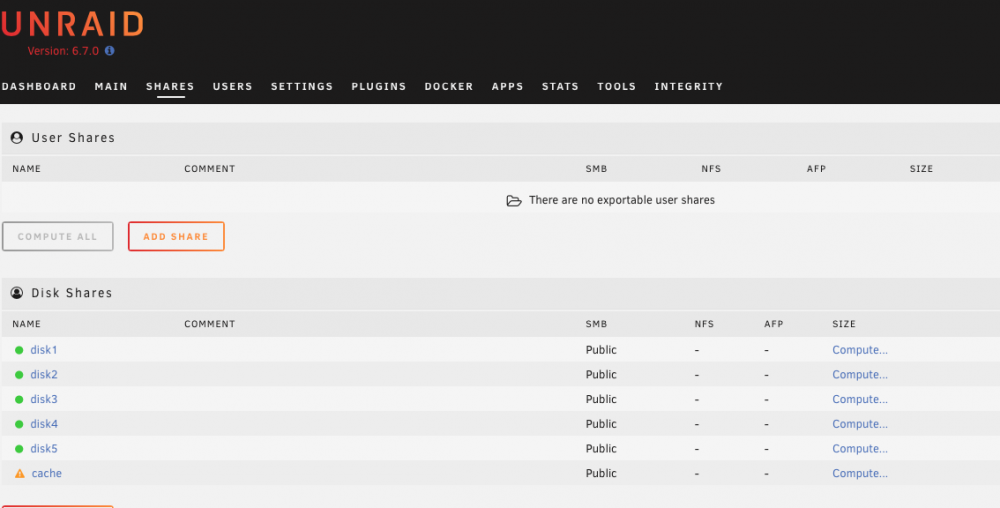Open the Users tab

pos(233,86)
